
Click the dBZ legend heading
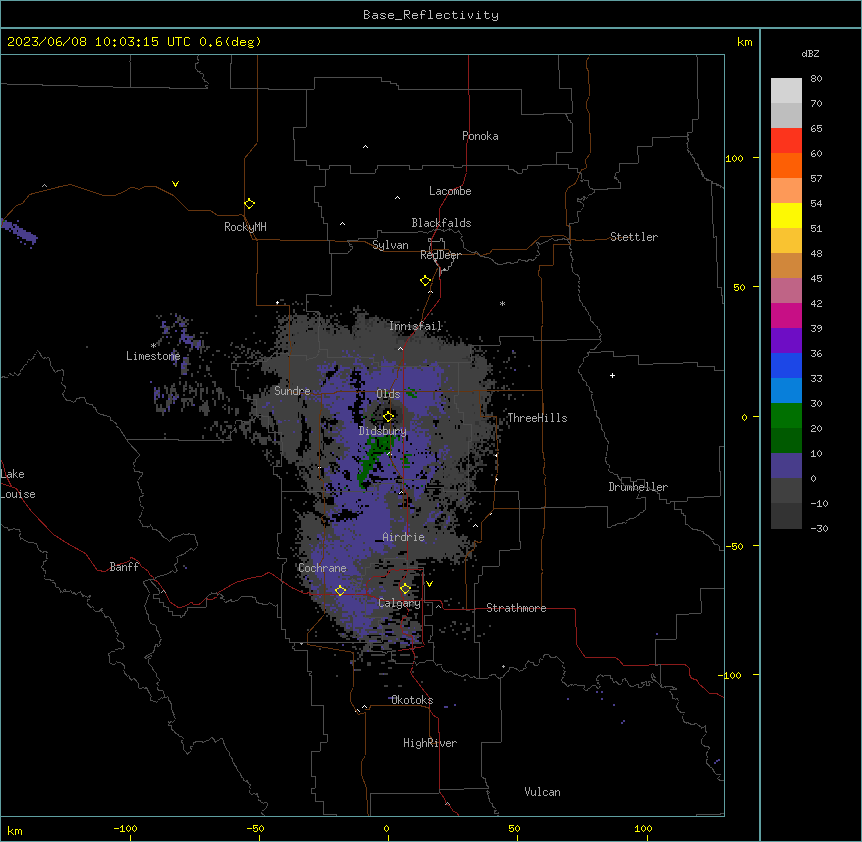coord(810,53)
